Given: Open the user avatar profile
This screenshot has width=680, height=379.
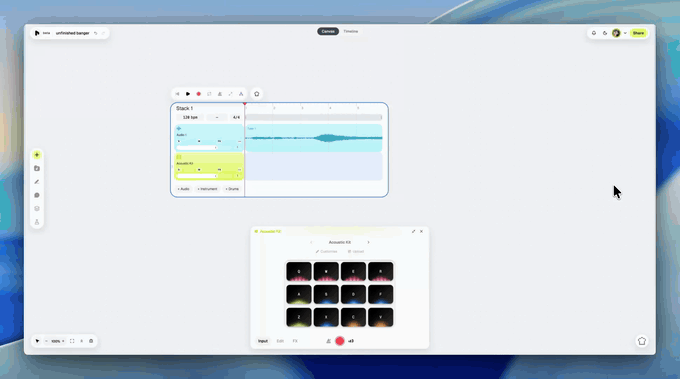Looking at the screenshot, I should coord(616,33).
